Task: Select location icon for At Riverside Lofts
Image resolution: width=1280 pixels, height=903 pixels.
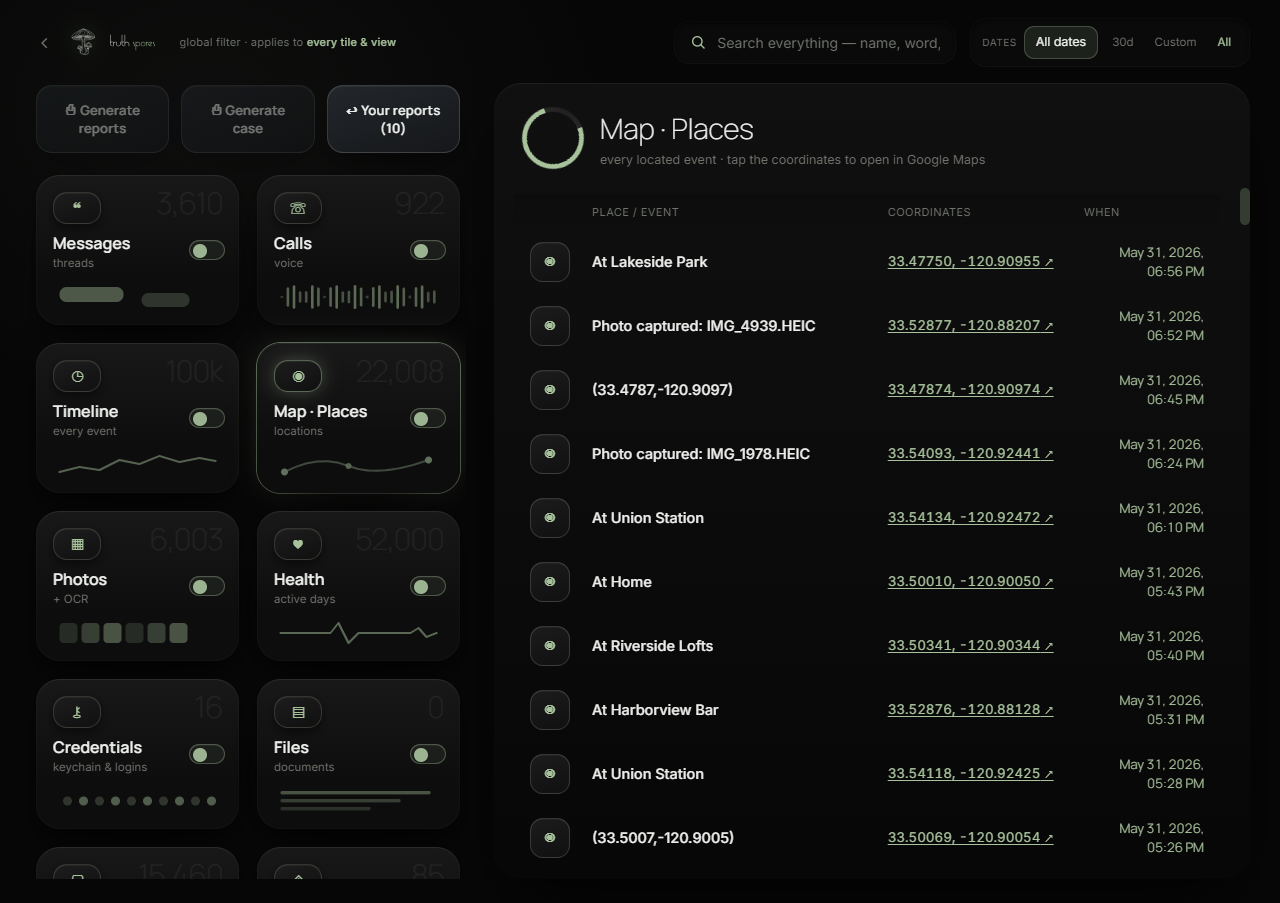Action: tap(550, 646)
